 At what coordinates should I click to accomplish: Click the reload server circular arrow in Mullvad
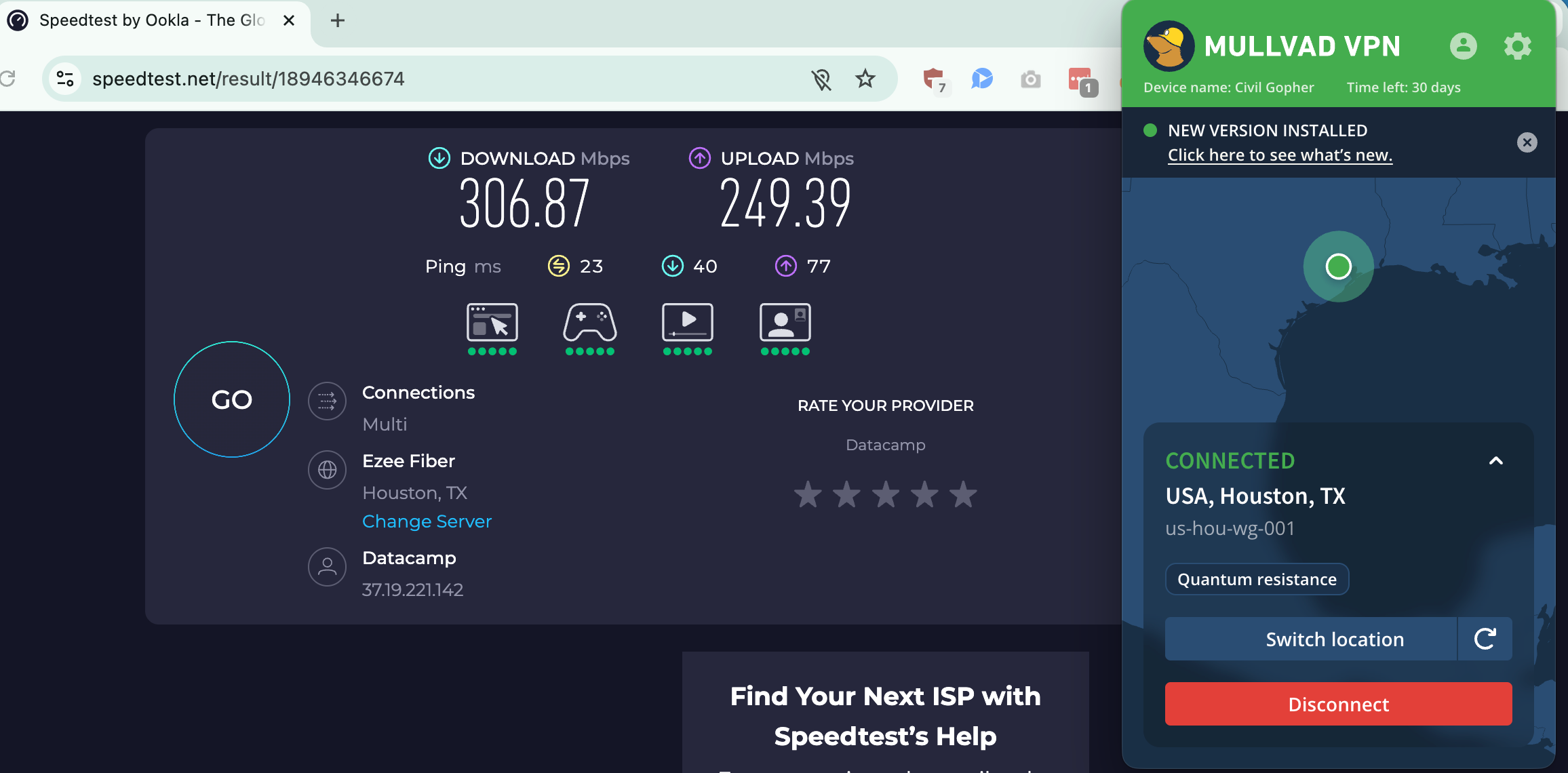click(1485, 638)
